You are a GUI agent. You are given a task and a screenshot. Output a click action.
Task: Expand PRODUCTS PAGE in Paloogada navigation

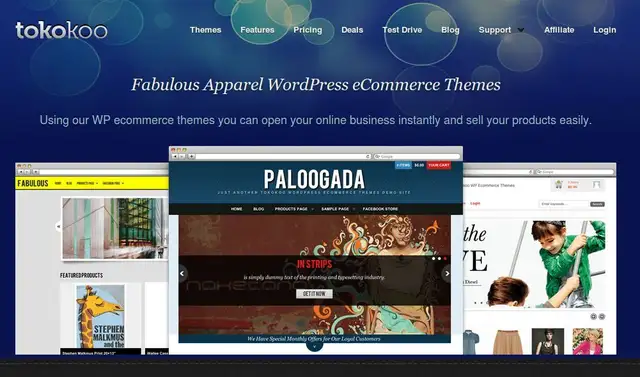(294, 209)
